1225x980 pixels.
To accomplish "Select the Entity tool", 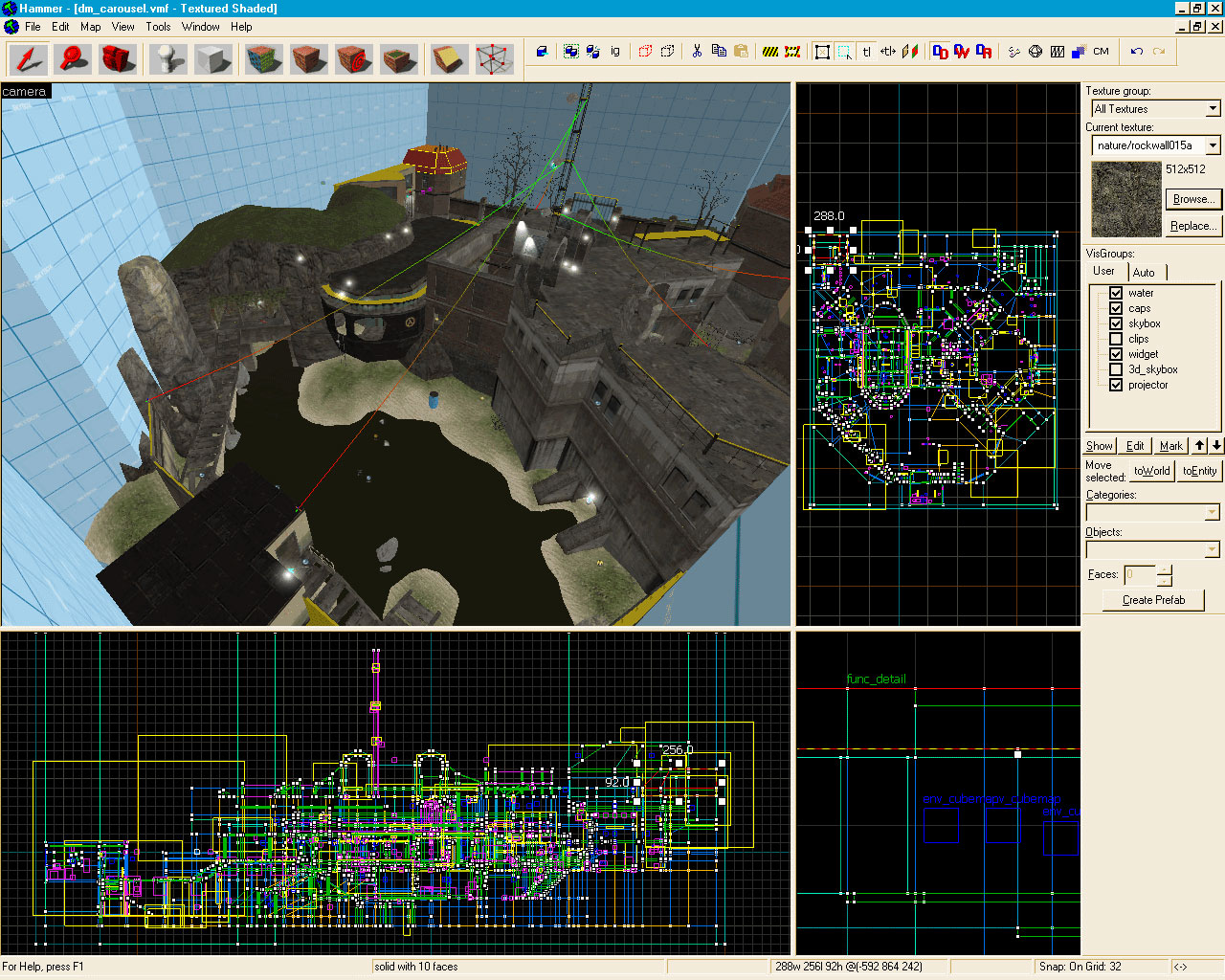I will pos(166,57).
